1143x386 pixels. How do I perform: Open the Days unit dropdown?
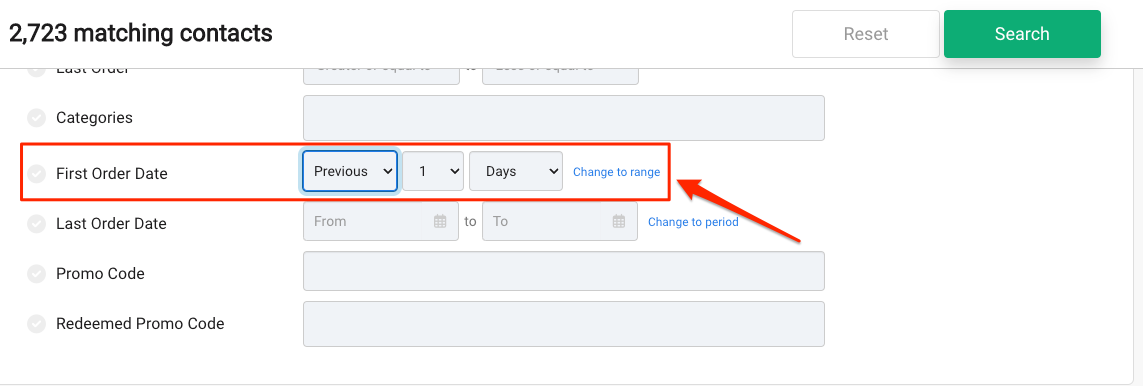[516, 171]
